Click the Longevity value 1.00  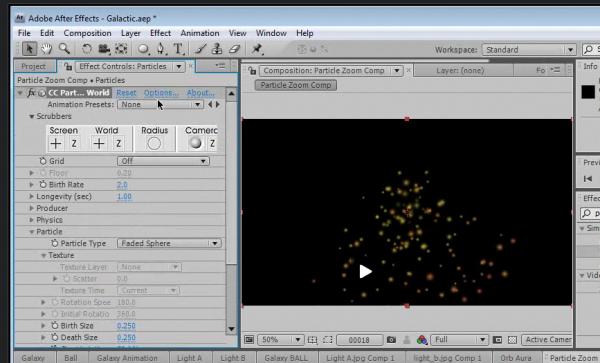pyautogui.click(x=124, y=197)
